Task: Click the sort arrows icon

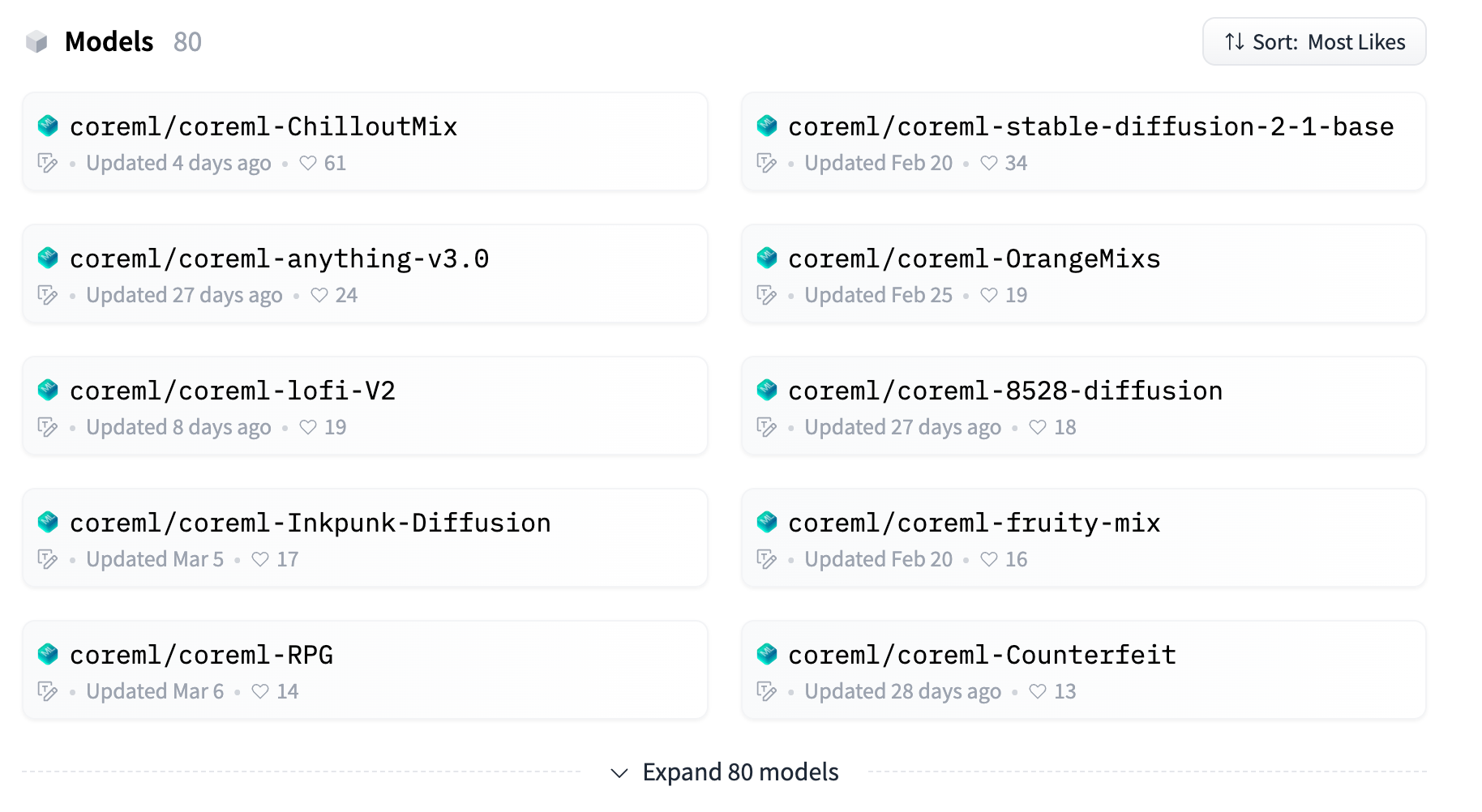Action: click(x=1234, y=42)
